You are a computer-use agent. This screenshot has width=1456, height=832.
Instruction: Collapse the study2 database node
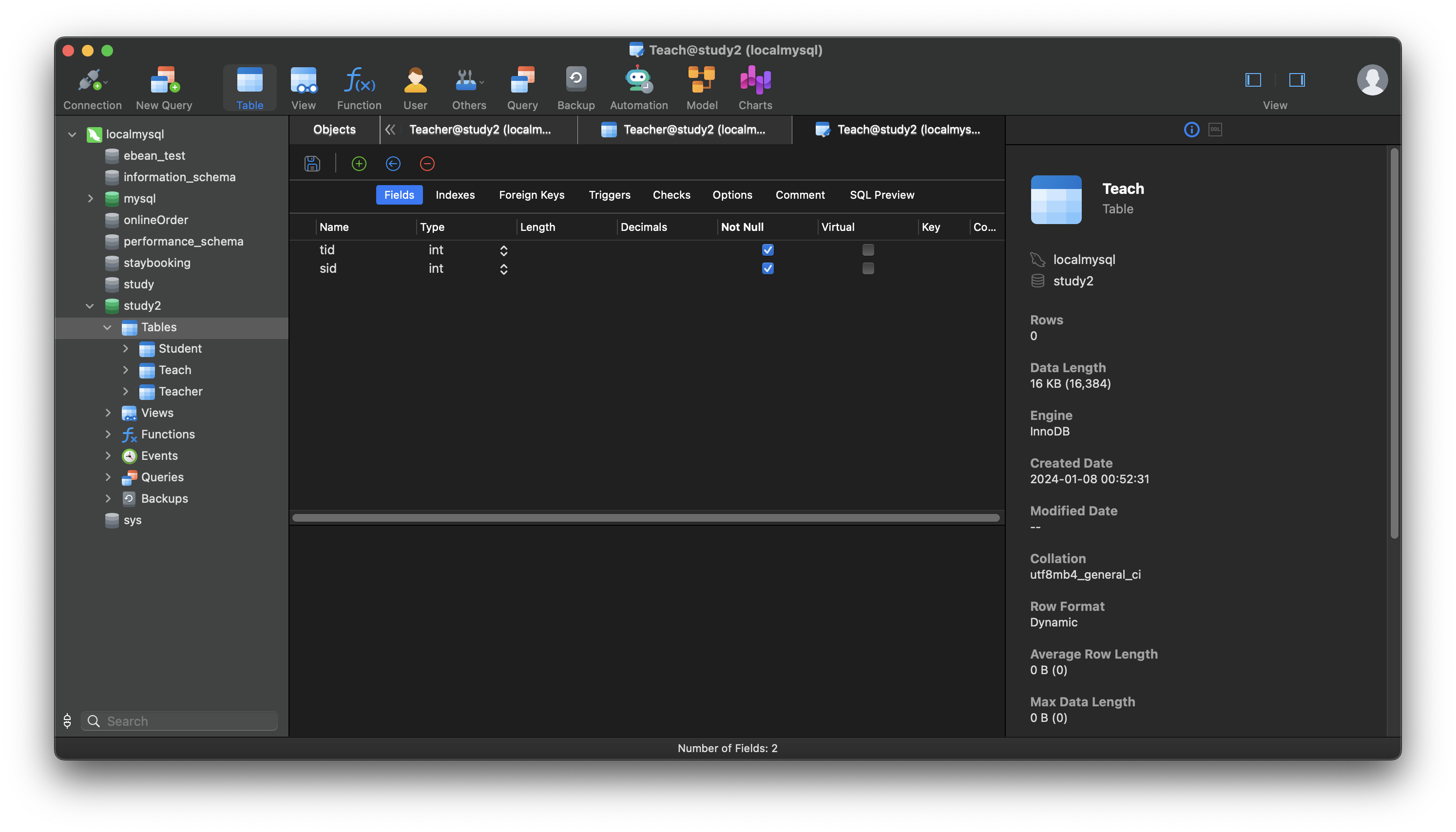pyautogui.click(x=90, y=306)
